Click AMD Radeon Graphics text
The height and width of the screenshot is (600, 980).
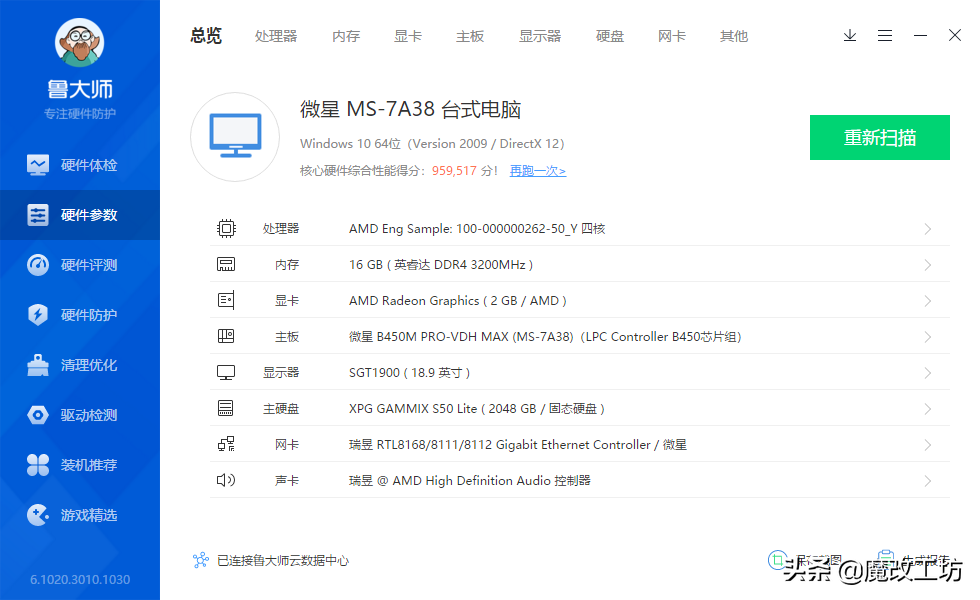pyautogui.click(x=458, y=301)
